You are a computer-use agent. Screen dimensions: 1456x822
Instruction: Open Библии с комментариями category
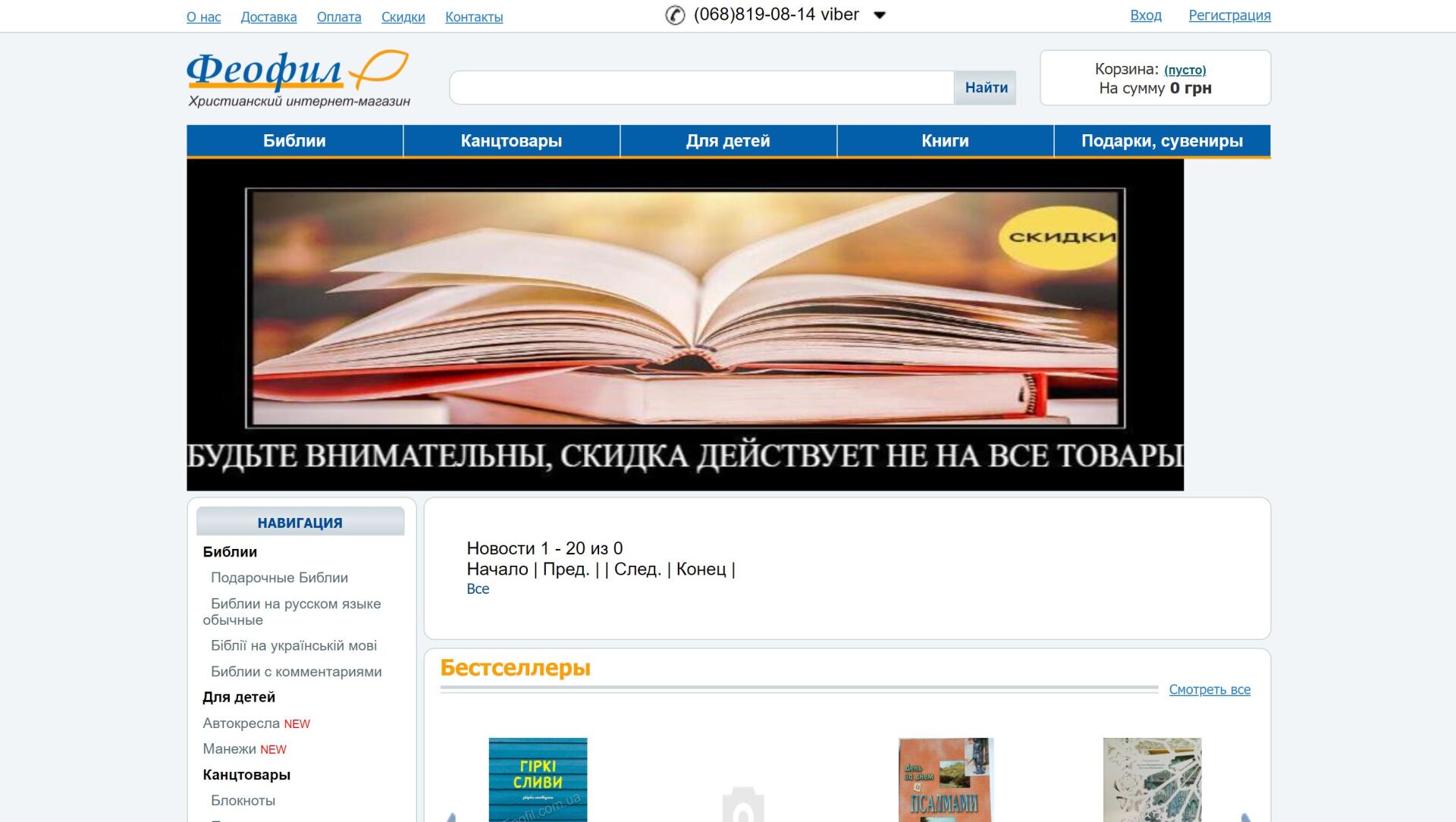(296, 672)
